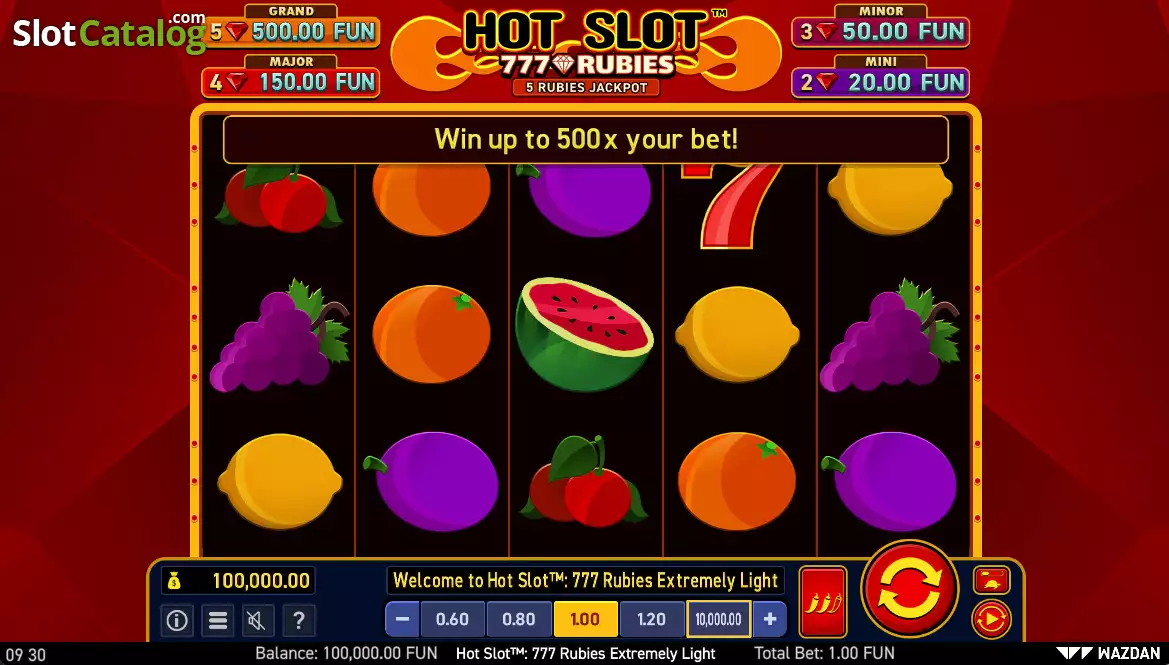Choose the 1.00 bet value
This screenshot has height=665, width=1169.
tap(585, 620)
